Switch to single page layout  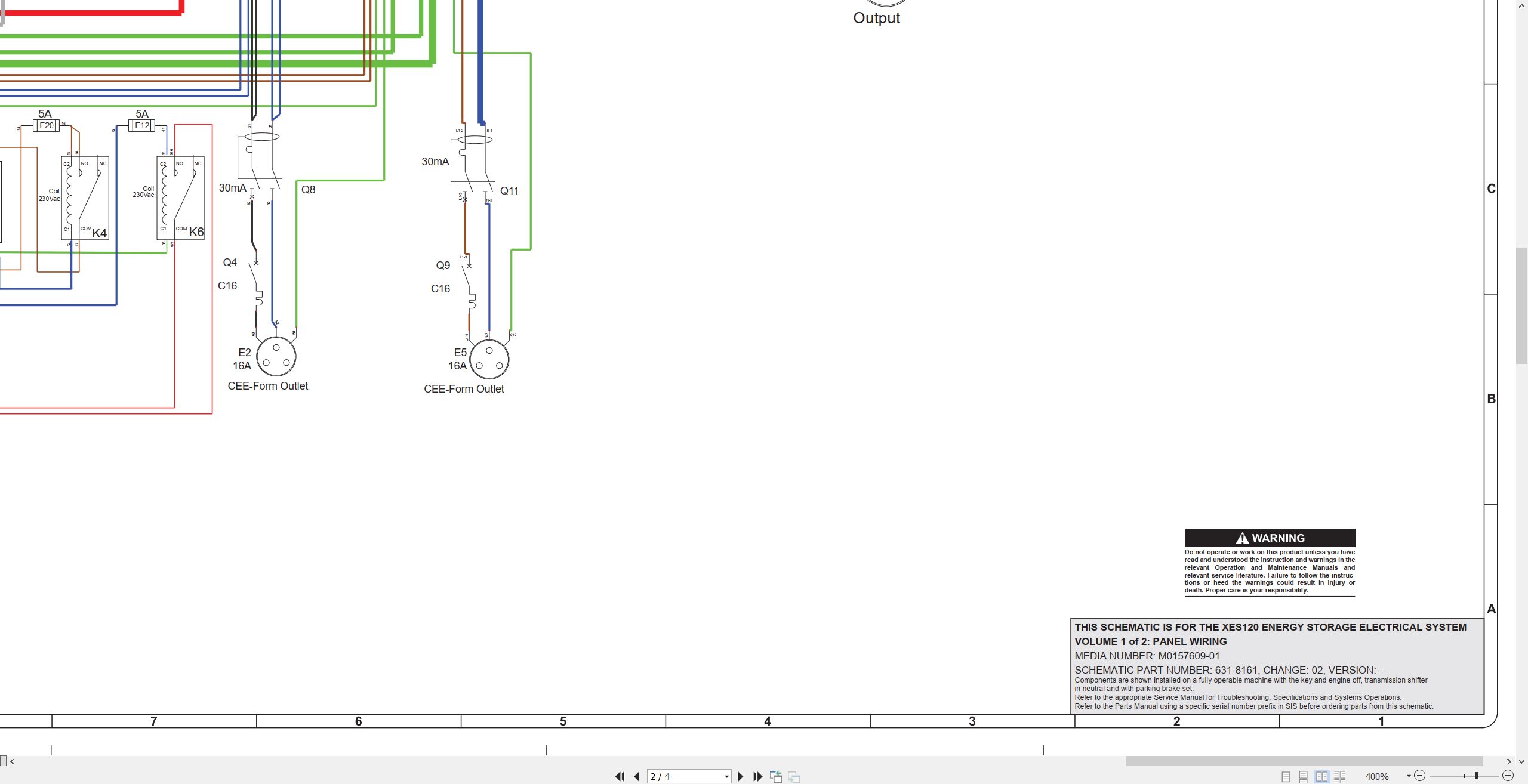1286,776
